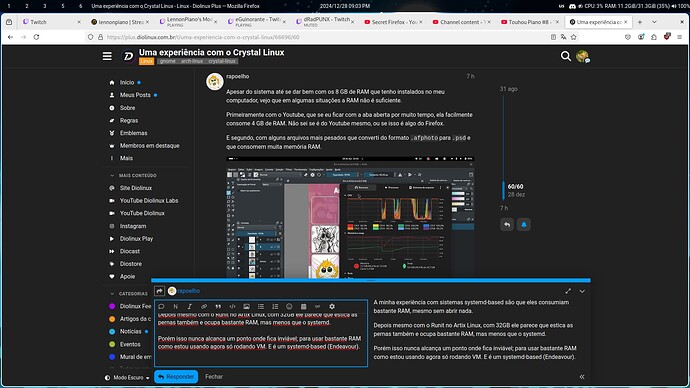
Task: Hide the preview pane with double chevron
Action: click(x=582, y=377)
